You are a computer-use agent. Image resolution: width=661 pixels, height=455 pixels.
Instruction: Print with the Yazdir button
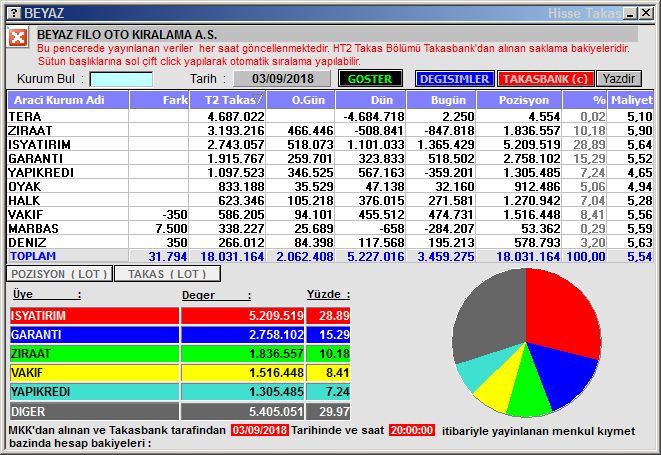pos(618,79)
